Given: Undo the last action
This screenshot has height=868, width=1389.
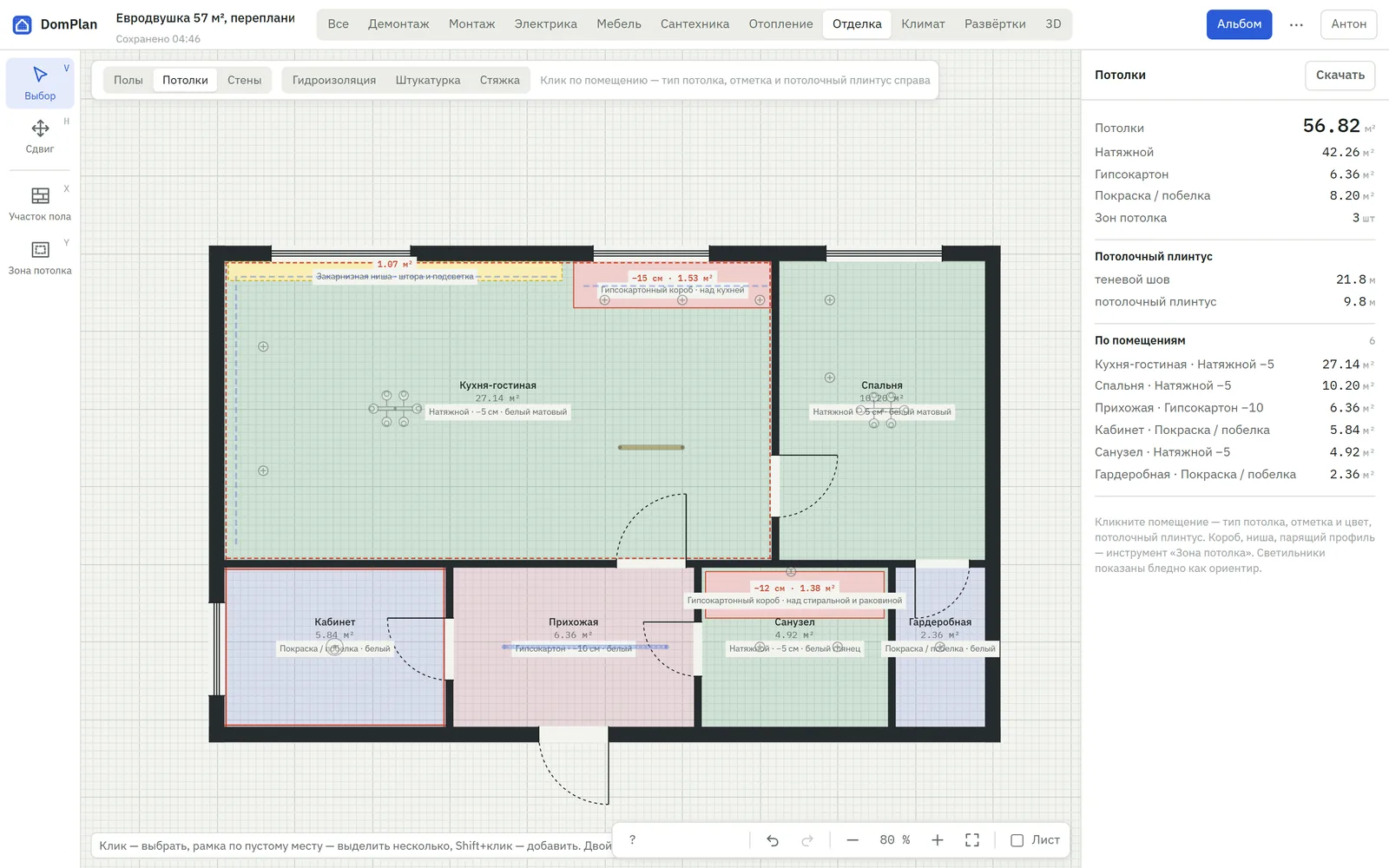Looking at the screenshot, I should point(773,840).
